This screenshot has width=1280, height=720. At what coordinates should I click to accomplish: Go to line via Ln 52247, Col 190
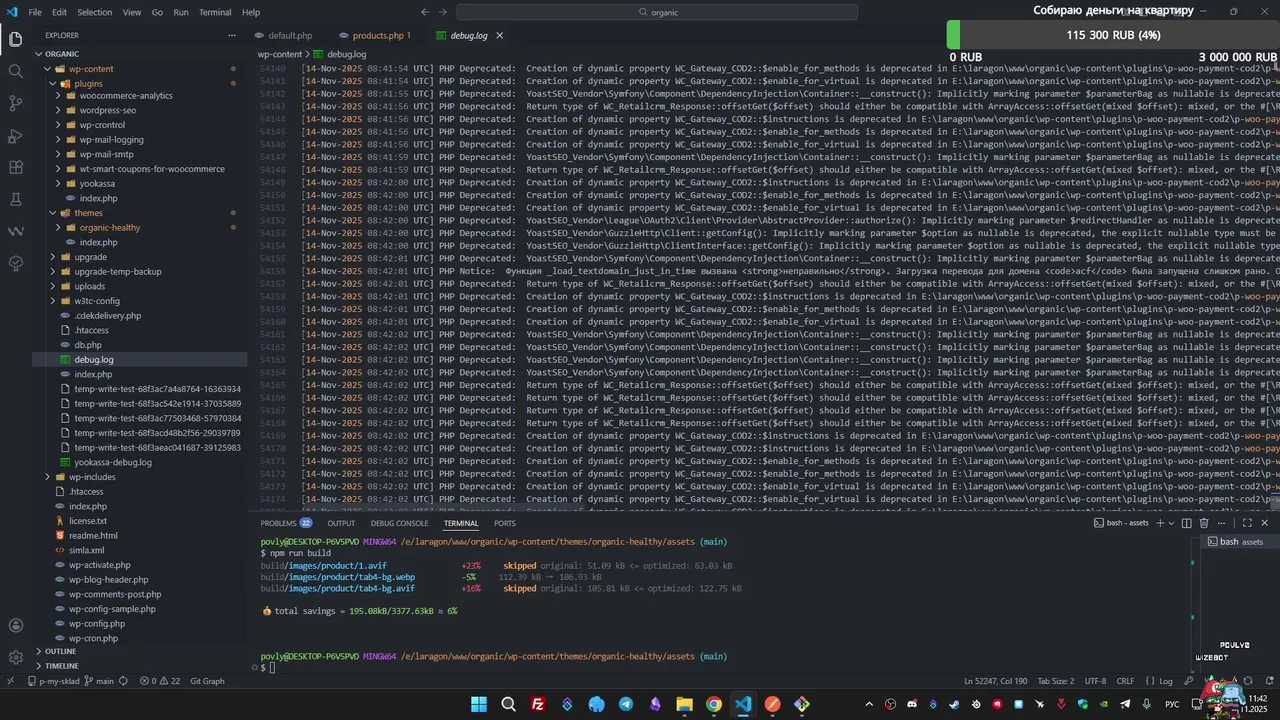pyautogui.click(x=995, y=681)
